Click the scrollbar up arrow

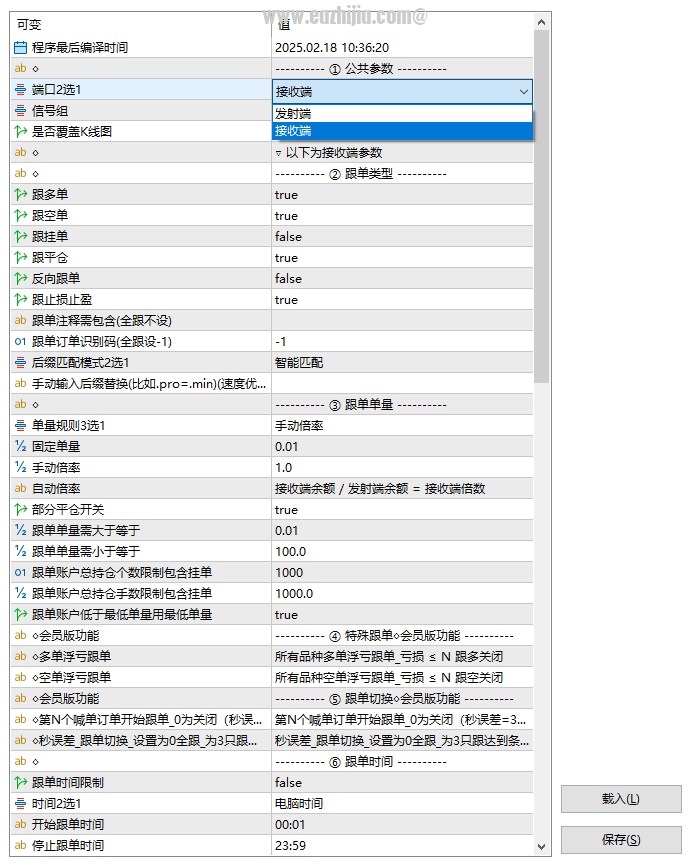click(541, 22)
